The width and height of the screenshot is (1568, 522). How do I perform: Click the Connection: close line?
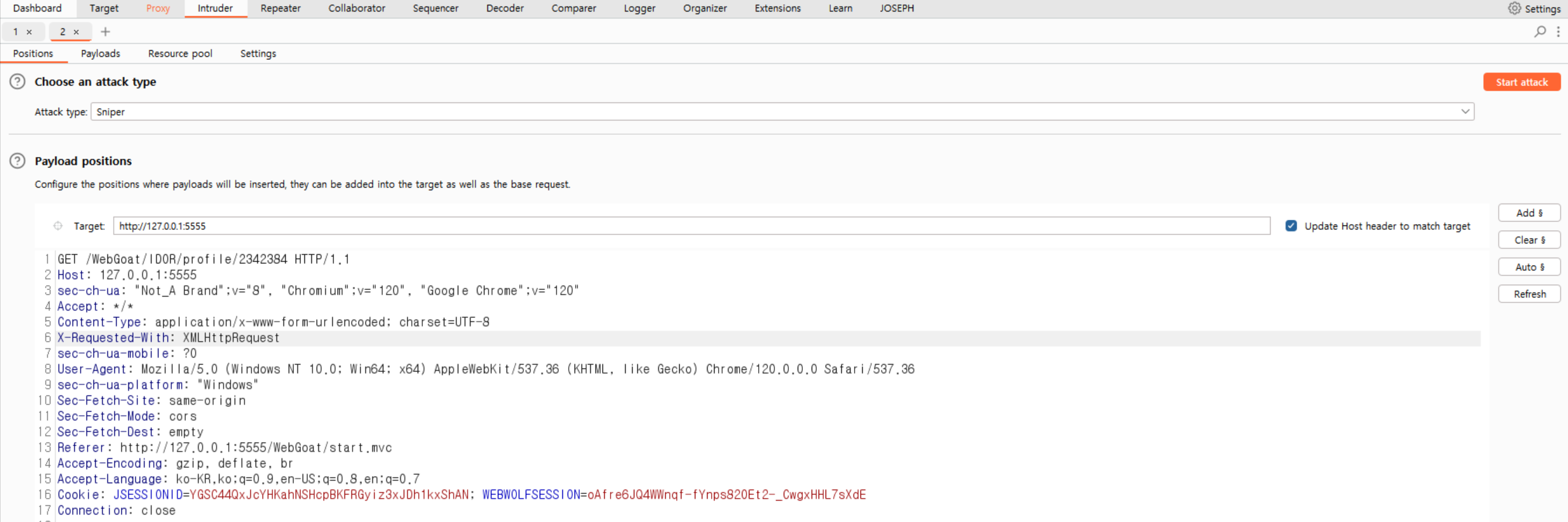(x=116, y=510)
